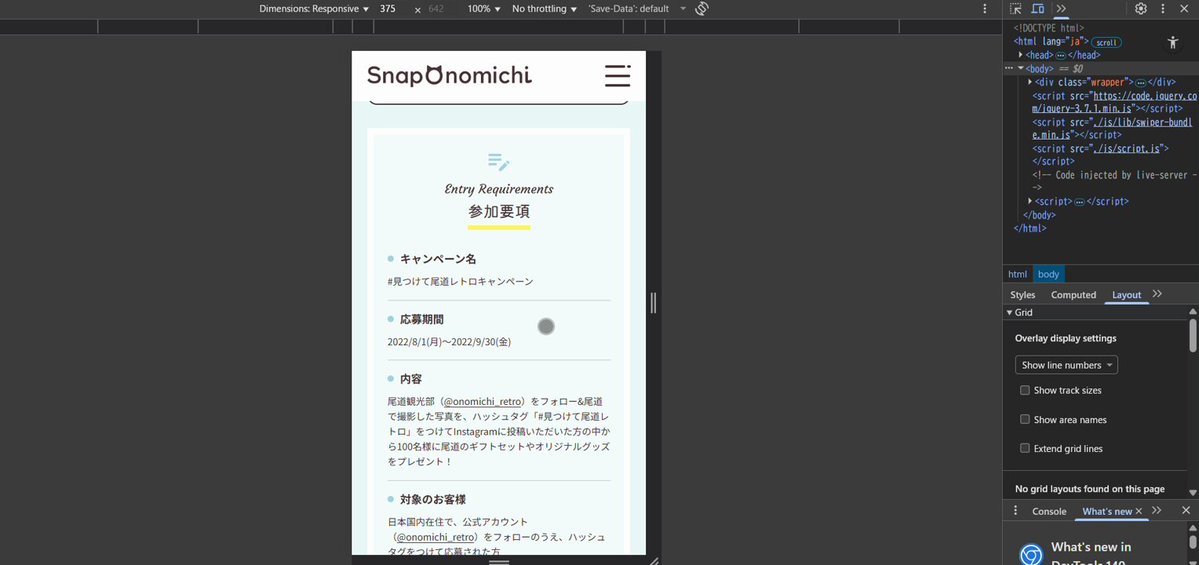Open the Save-Data default dropdown
This screenshot has height=565, width=1199.
(637, 9)
